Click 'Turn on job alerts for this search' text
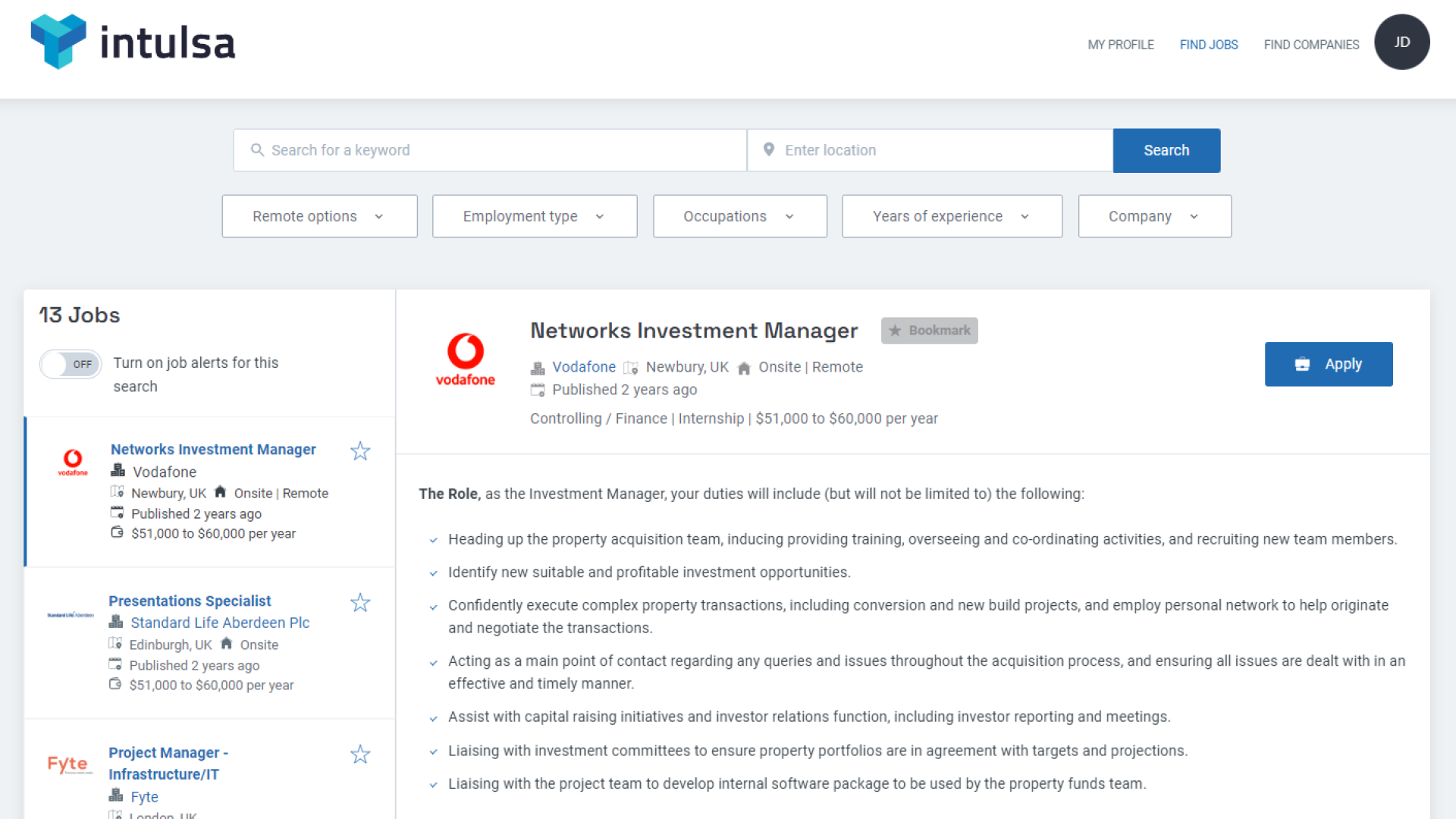The height and width of the screenshot is (819, 1456). click(x=196, y=375)
